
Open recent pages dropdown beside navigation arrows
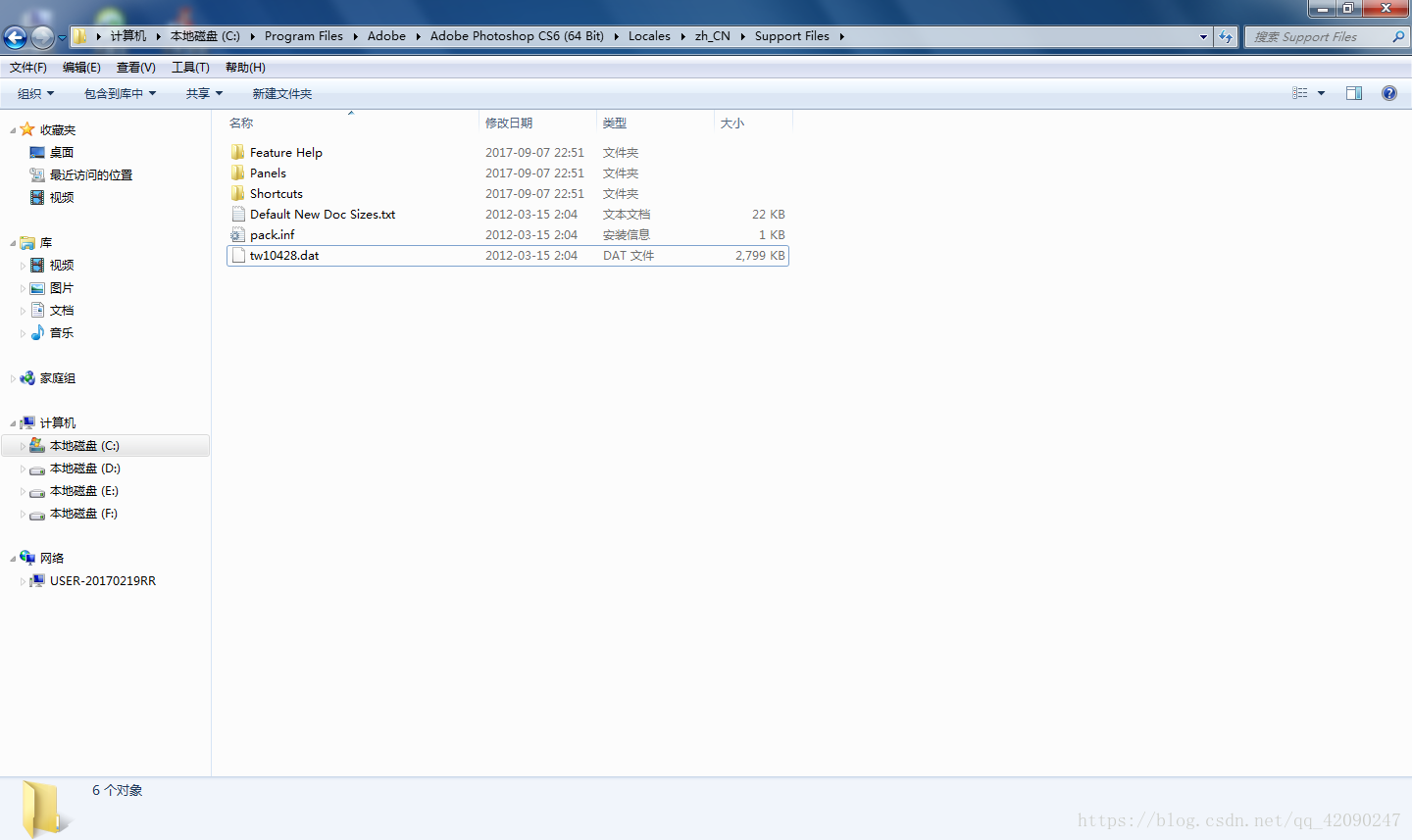[x=62, y=37]
